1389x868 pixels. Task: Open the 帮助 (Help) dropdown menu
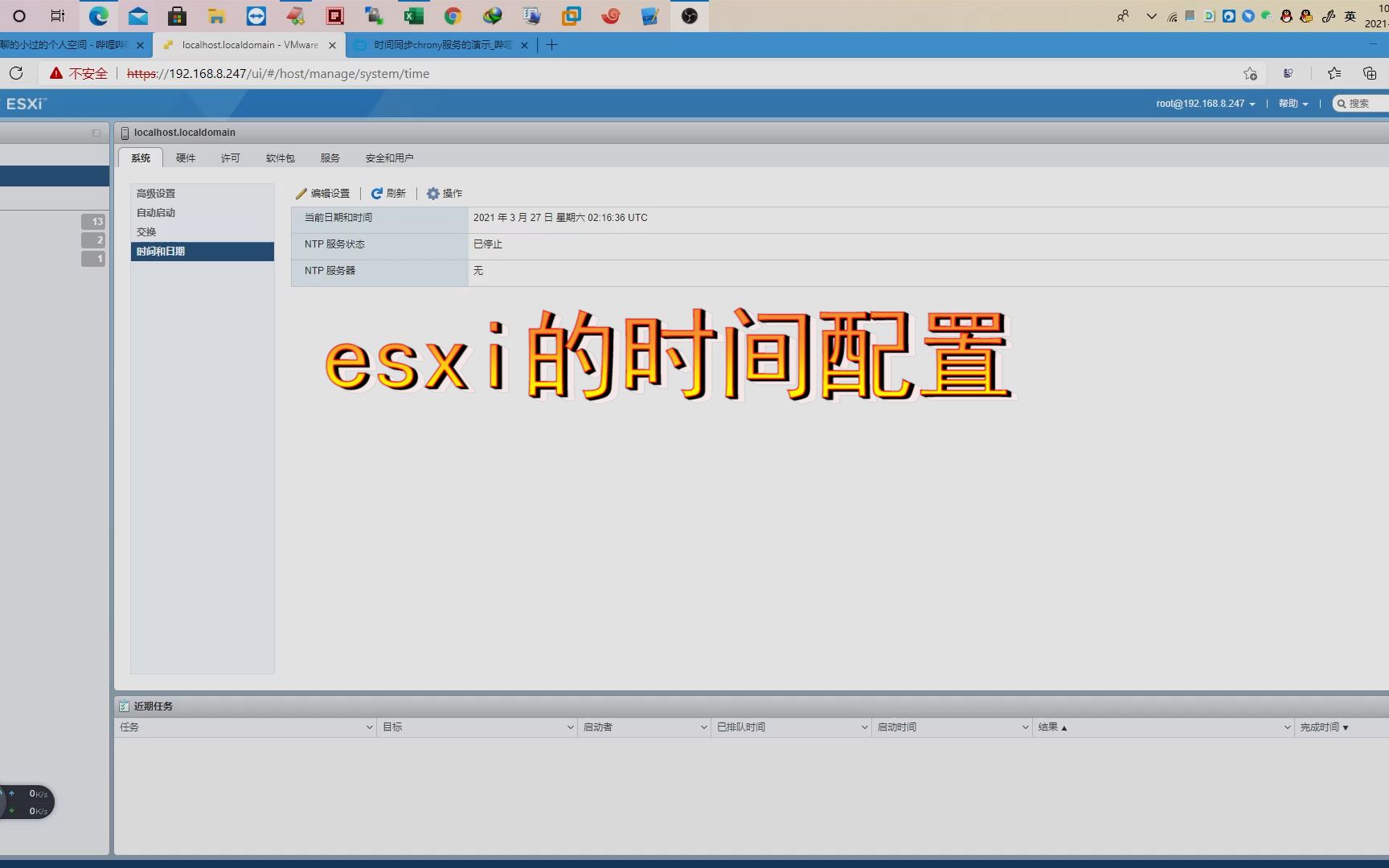pos(1293,104)
